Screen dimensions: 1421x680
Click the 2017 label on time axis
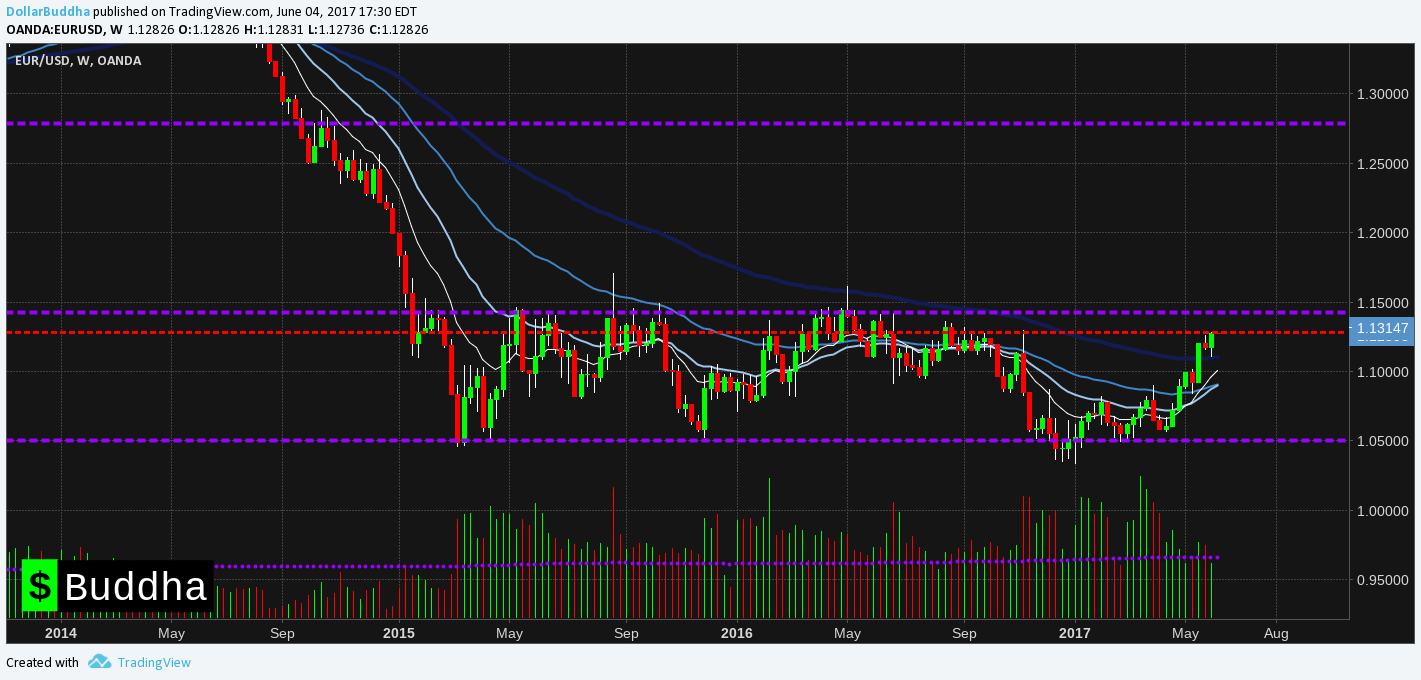coord(1075,633)
